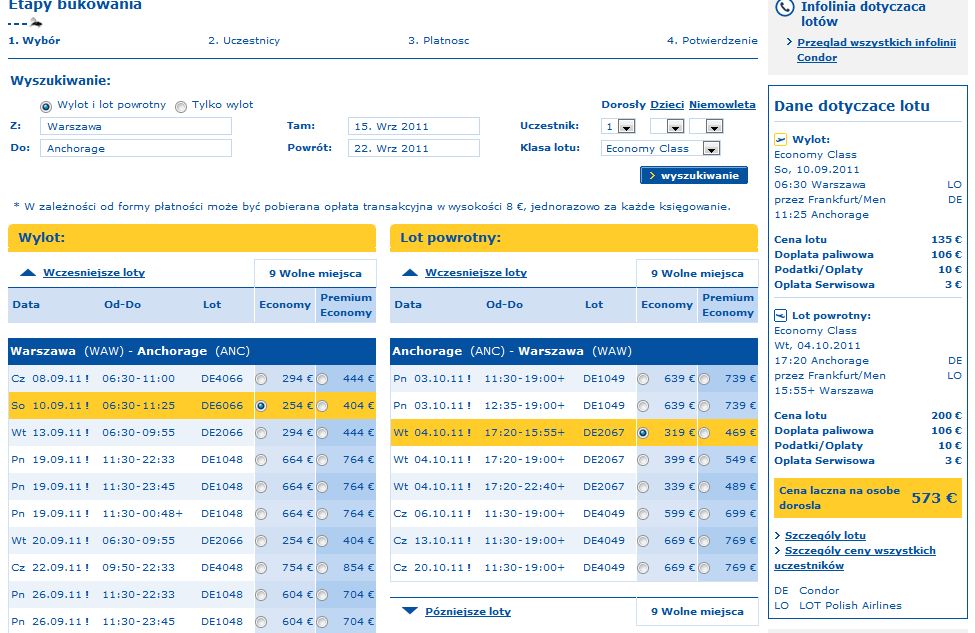Viewport: 975px width, 633px height.
Task: Click the down triangle next to Pózniejsze loty
Action: pyautogui.click(x=410, y=611)
